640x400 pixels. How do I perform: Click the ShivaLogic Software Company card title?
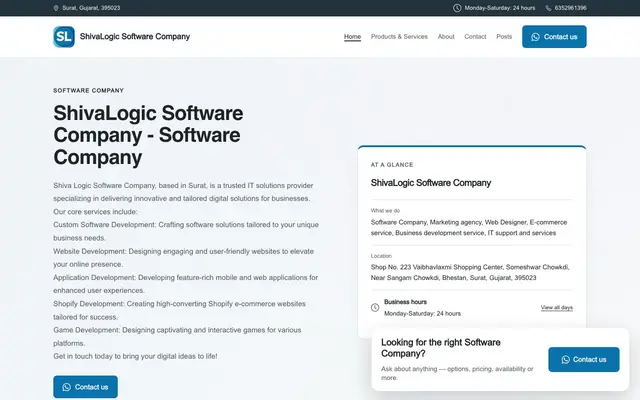431,183
